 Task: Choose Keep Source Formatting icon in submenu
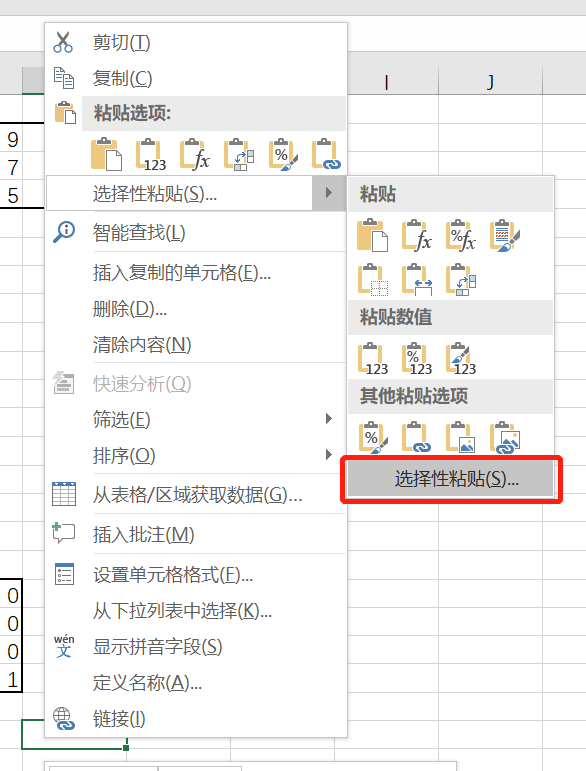[x=505, y=236]
